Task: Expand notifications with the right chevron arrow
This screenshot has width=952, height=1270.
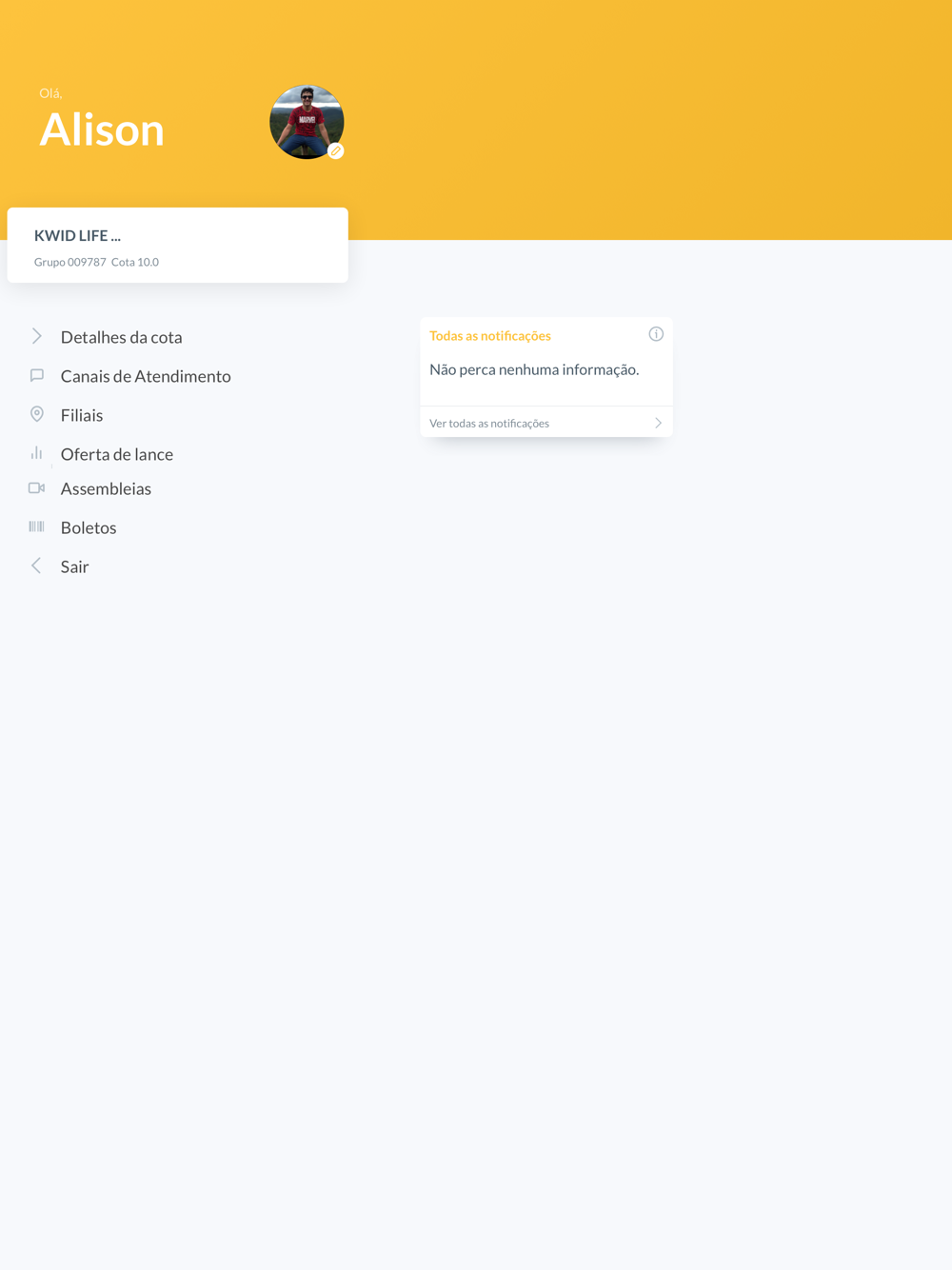Action: [x=658, y=423]
